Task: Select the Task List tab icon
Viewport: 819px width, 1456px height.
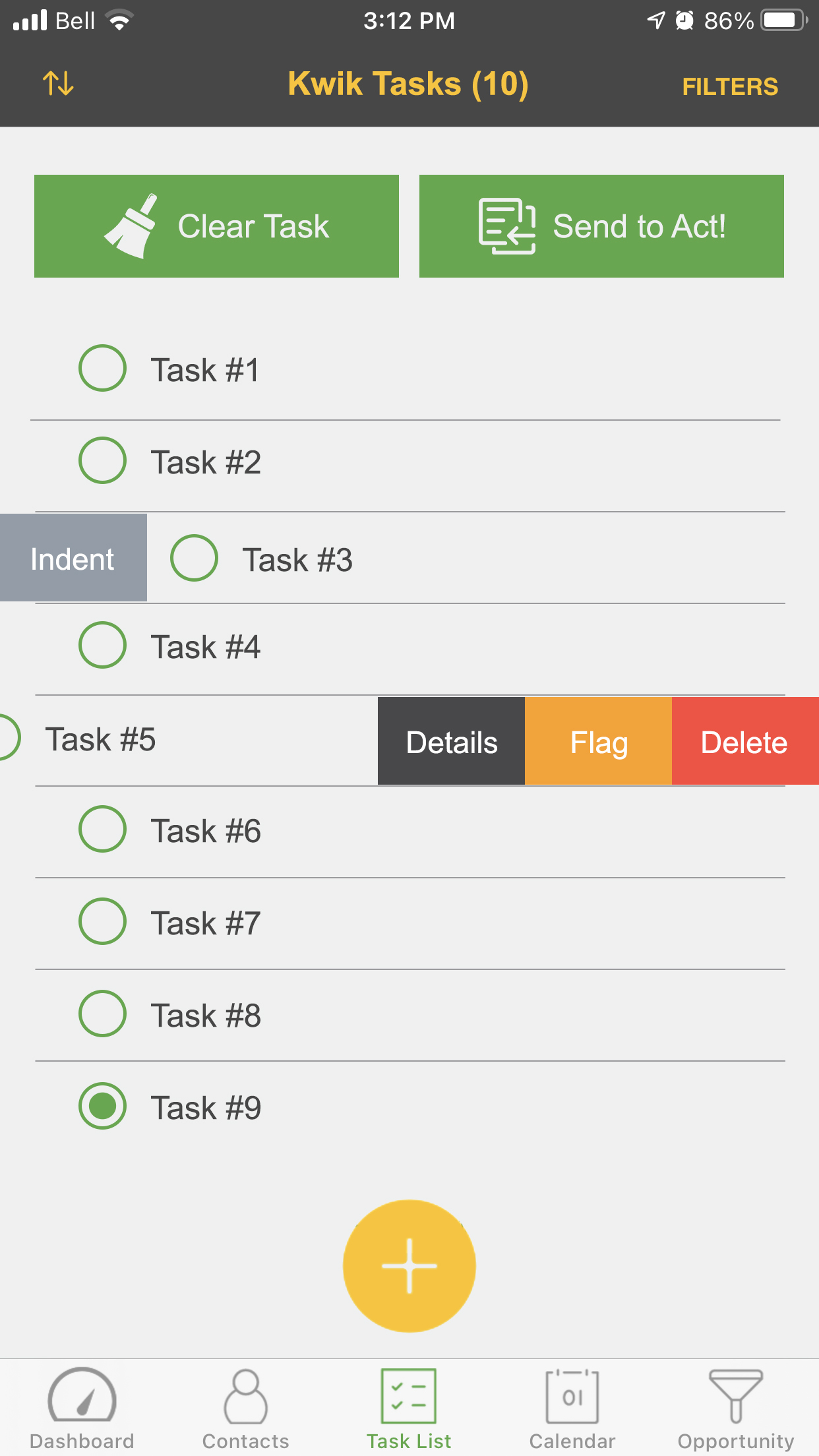Action: point(409,1396)
